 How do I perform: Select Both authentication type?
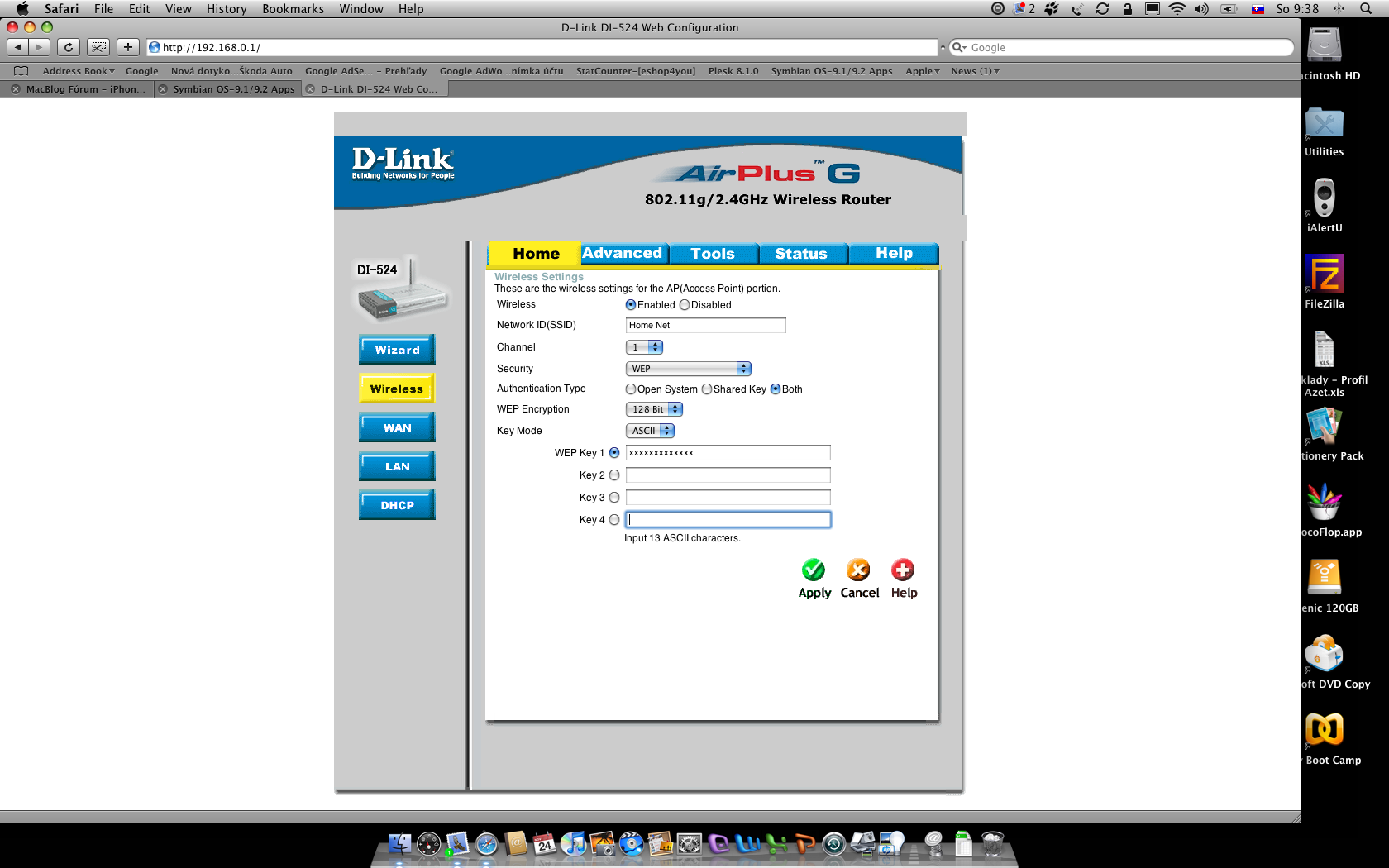(776, 389)
